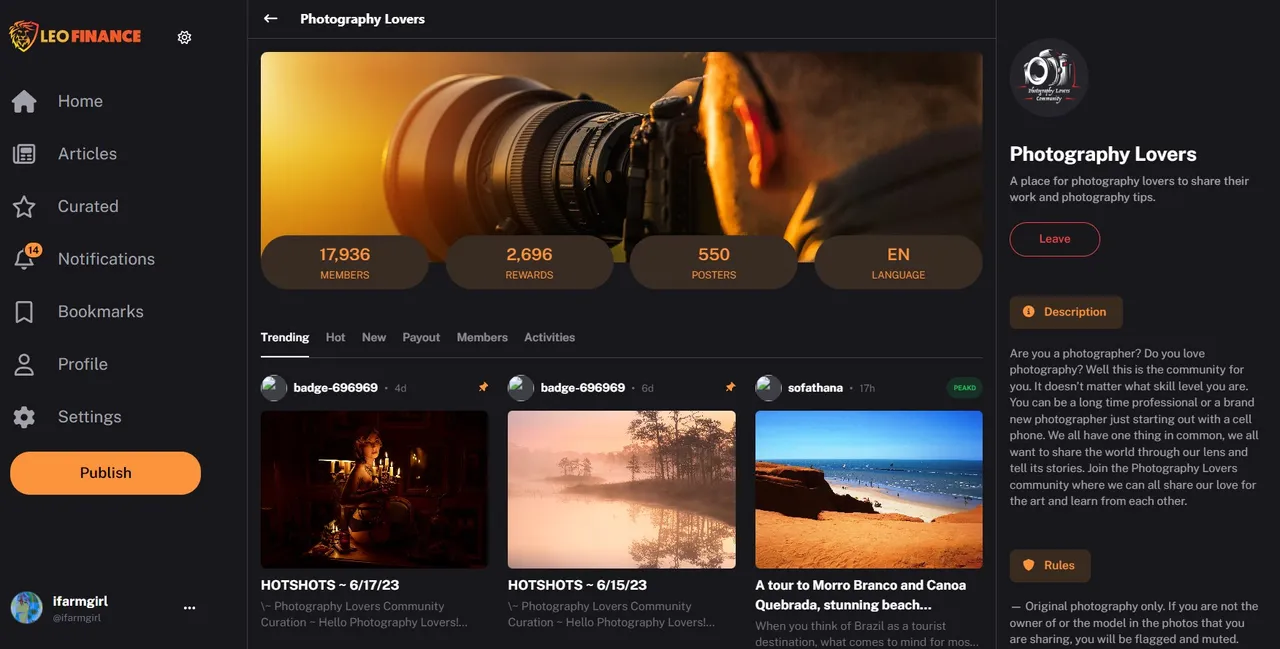Click the info icon in the Description label
The height and width of the screenshot is (649, 1280).
click(x=1028, y=312)
